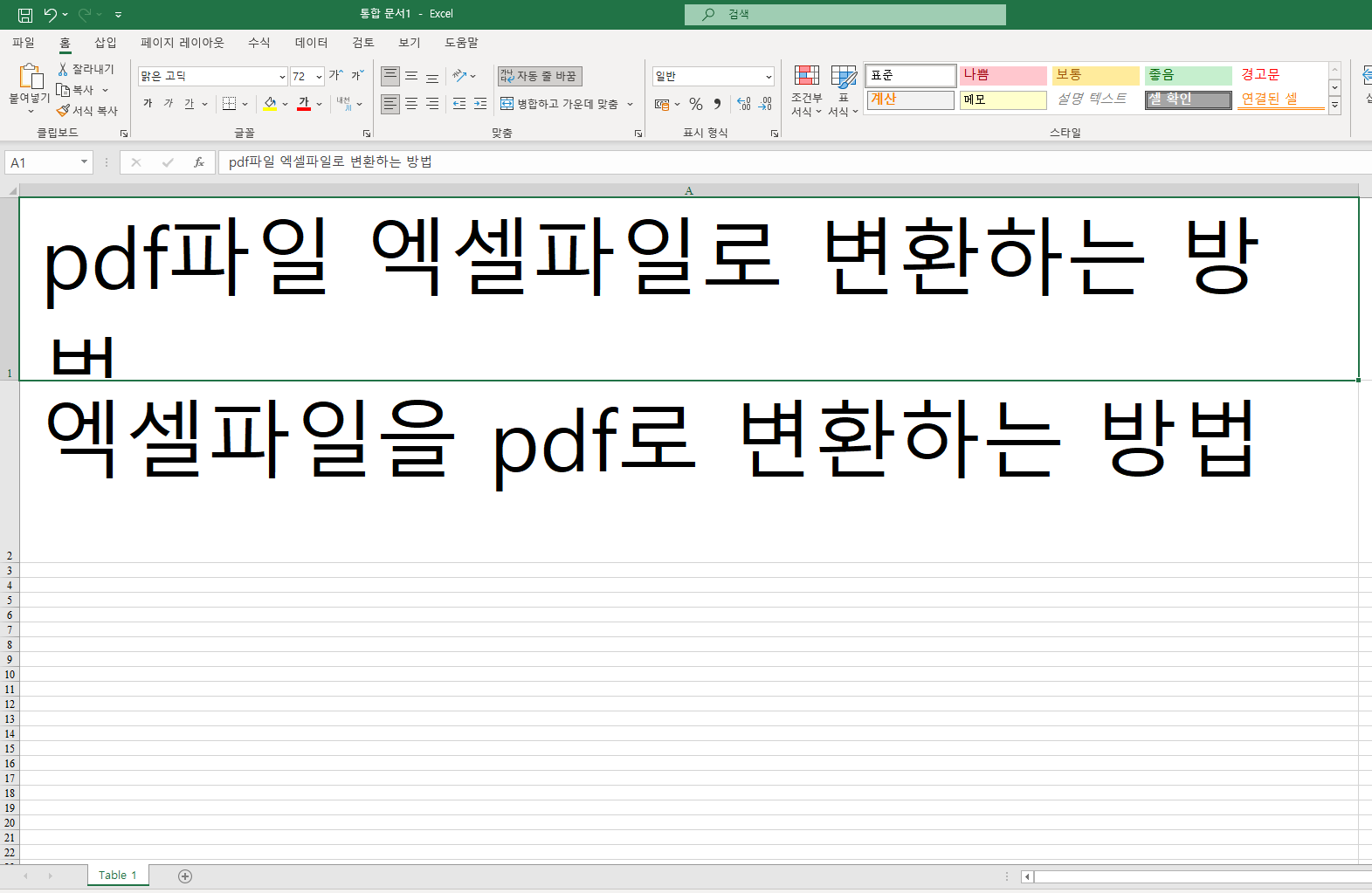Image resolution: width=1372 pixels, height=893 pixels.
Task: Add a new sheet with the plus icon
Action: 185,876
